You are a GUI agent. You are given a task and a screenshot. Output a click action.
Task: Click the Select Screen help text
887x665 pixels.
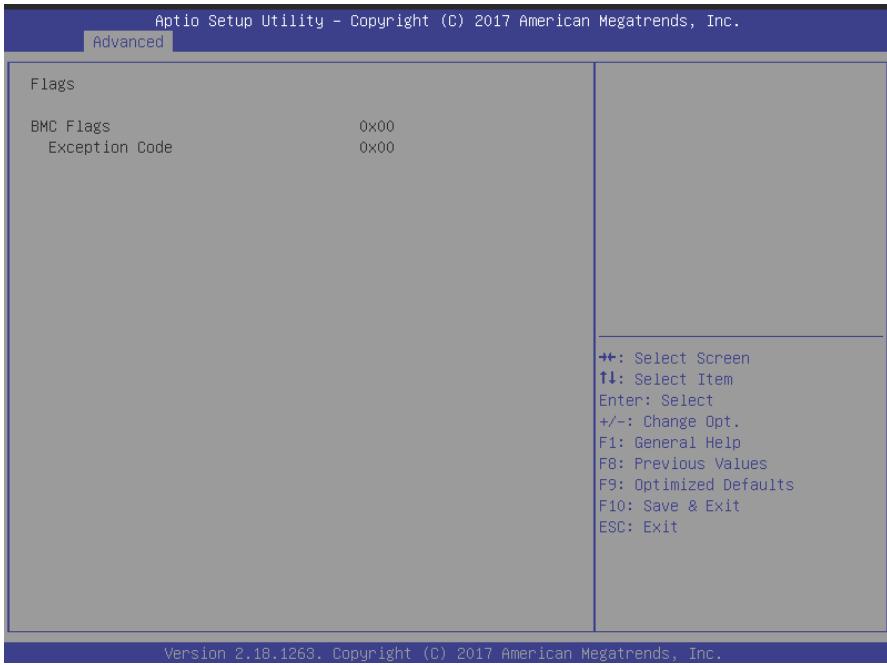tap(692, 359)
